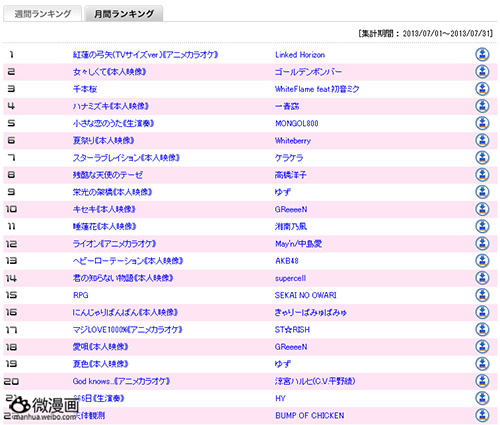Open song God knows...《アニメカラオケ》

tap(121, 381)
